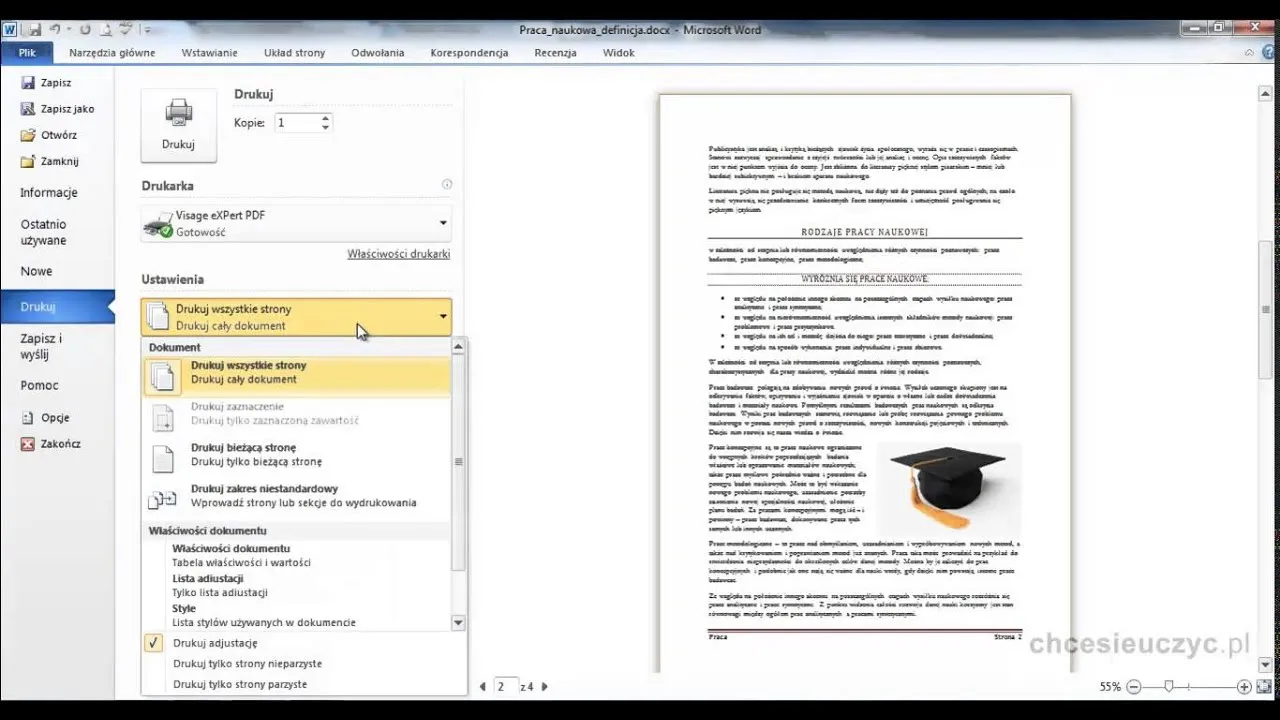This screenshot has height=720, width=1280.
Task: Go to previous preview page arrow
Action: 483,687
